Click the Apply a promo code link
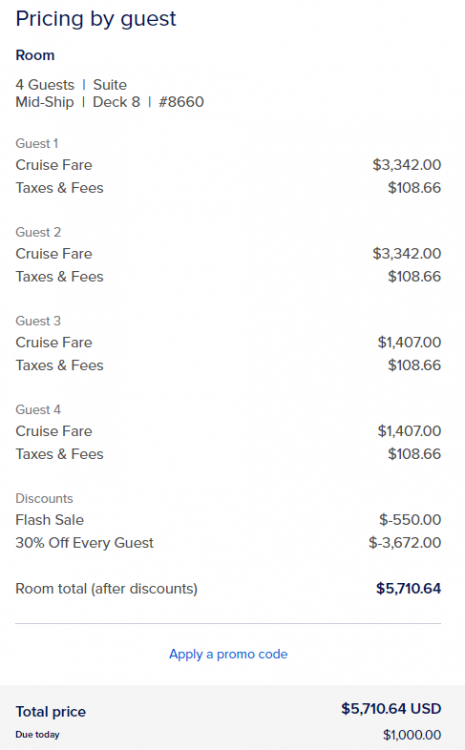 click(x=228, y=654)
